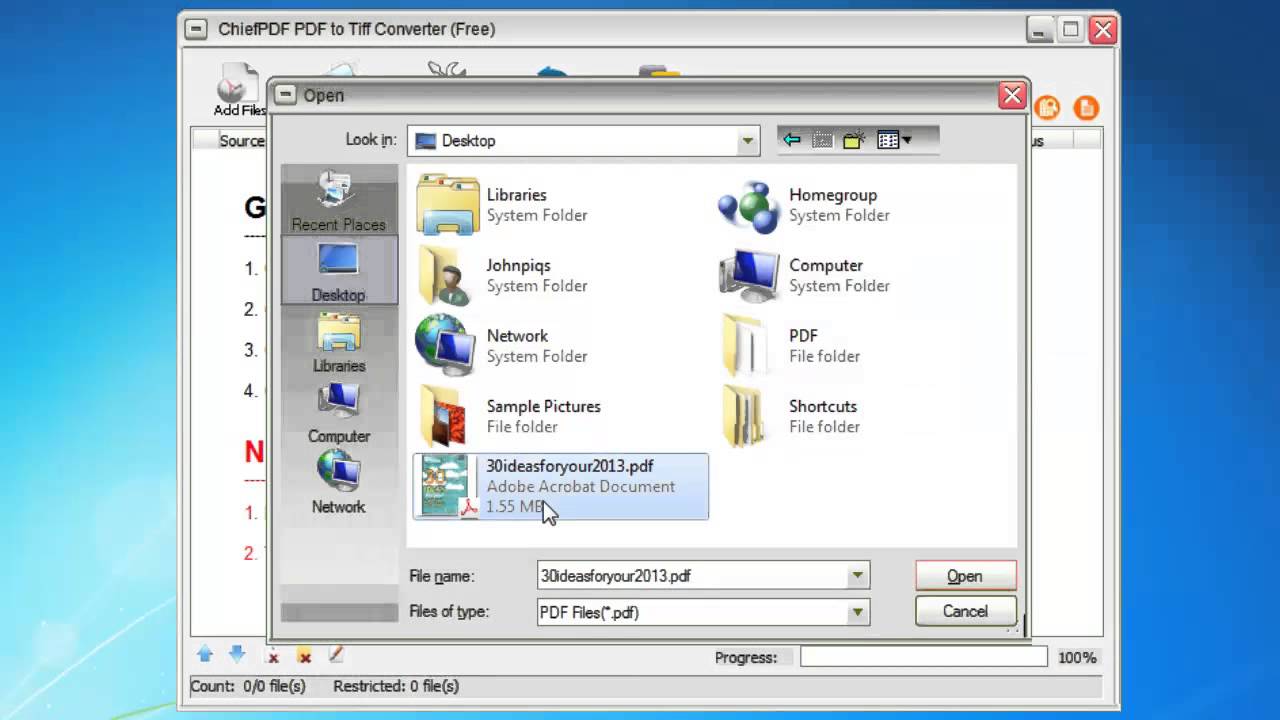Viewport: 1280px width, 720px height.
Task: Click the Count: 0/0 file(s) status text
Action: 248,686
